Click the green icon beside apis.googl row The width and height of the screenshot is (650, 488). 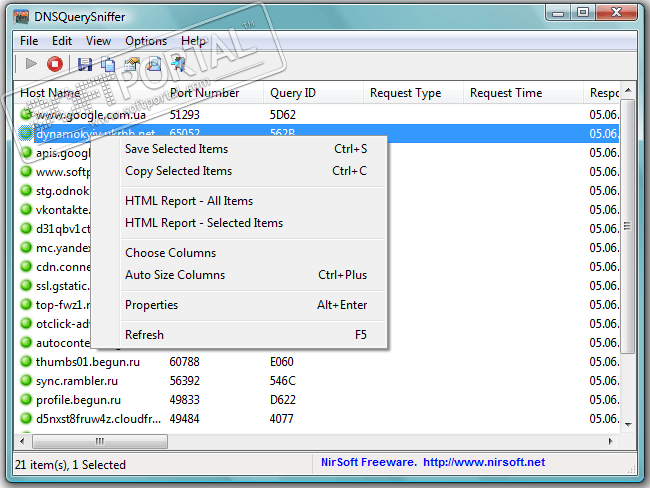(26, 152)
